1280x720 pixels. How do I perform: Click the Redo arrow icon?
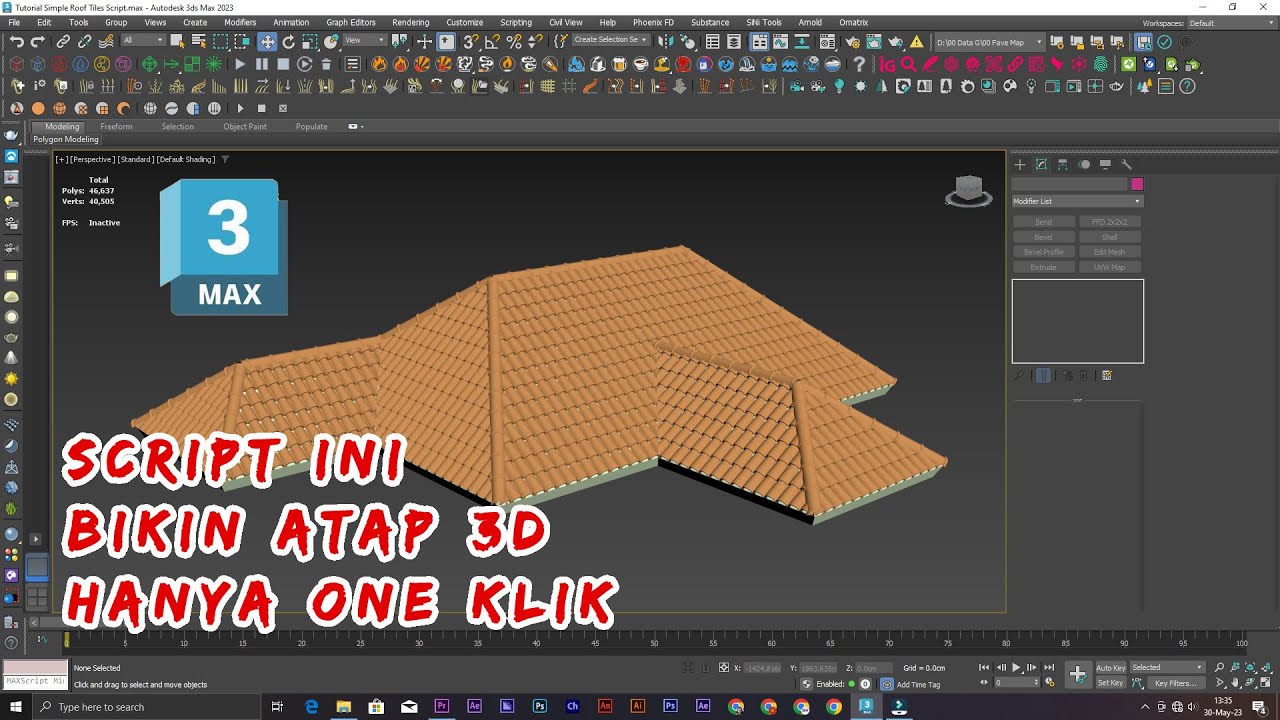(38, 42)
